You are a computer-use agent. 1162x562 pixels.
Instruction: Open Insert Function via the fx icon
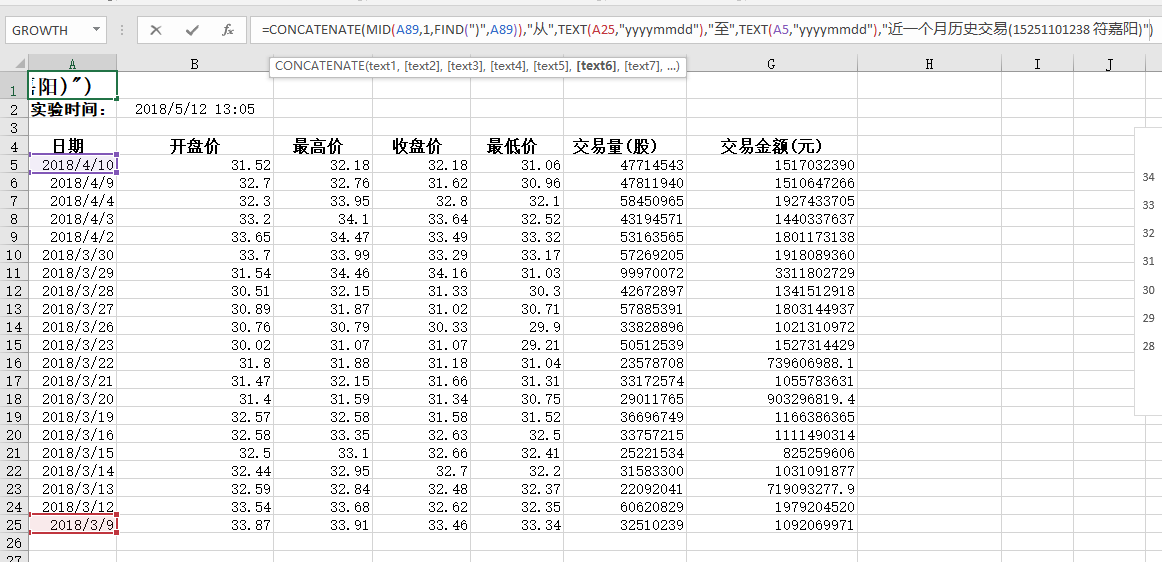click(228, 30)
